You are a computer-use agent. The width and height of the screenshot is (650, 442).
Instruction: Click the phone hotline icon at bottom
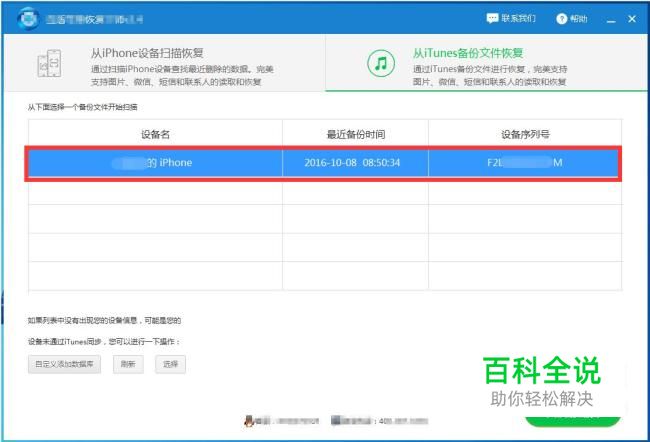335,420
